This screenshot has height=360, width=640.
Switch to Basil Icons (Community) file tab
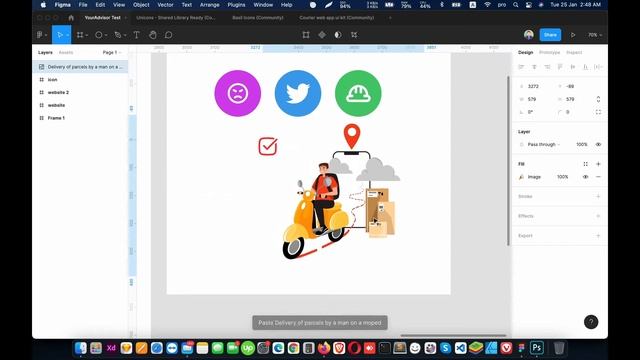click(258, 18)
